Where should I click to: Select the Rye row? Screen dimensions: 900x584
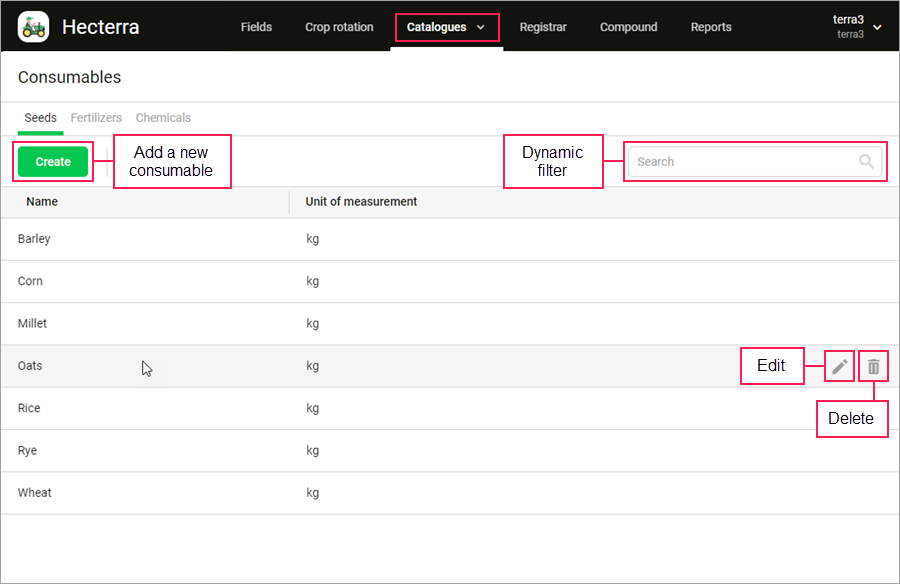click(450, 451)
